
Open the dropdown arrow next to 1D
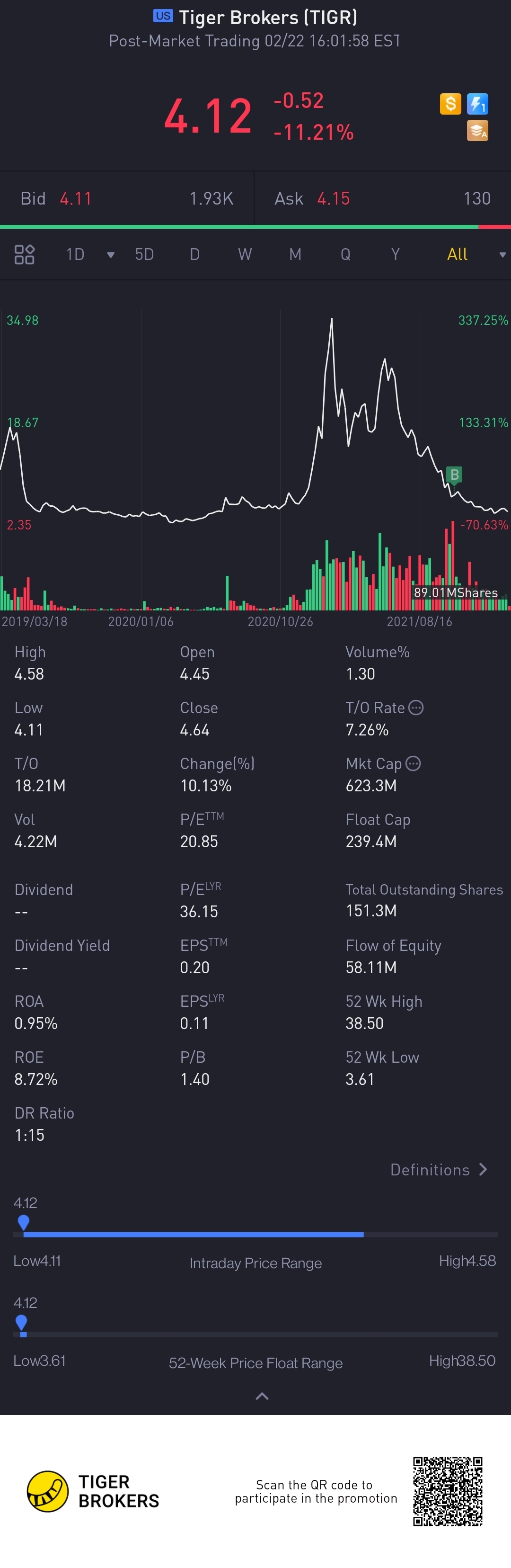pyautogui.click(x=111, y=255)
